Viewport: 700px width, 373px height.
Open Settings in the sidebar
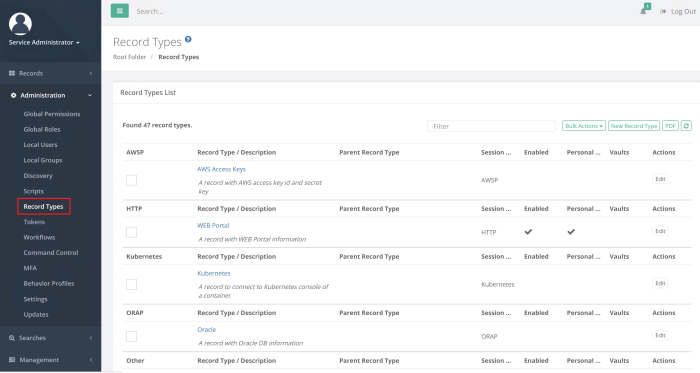click(x=35, y=299)
